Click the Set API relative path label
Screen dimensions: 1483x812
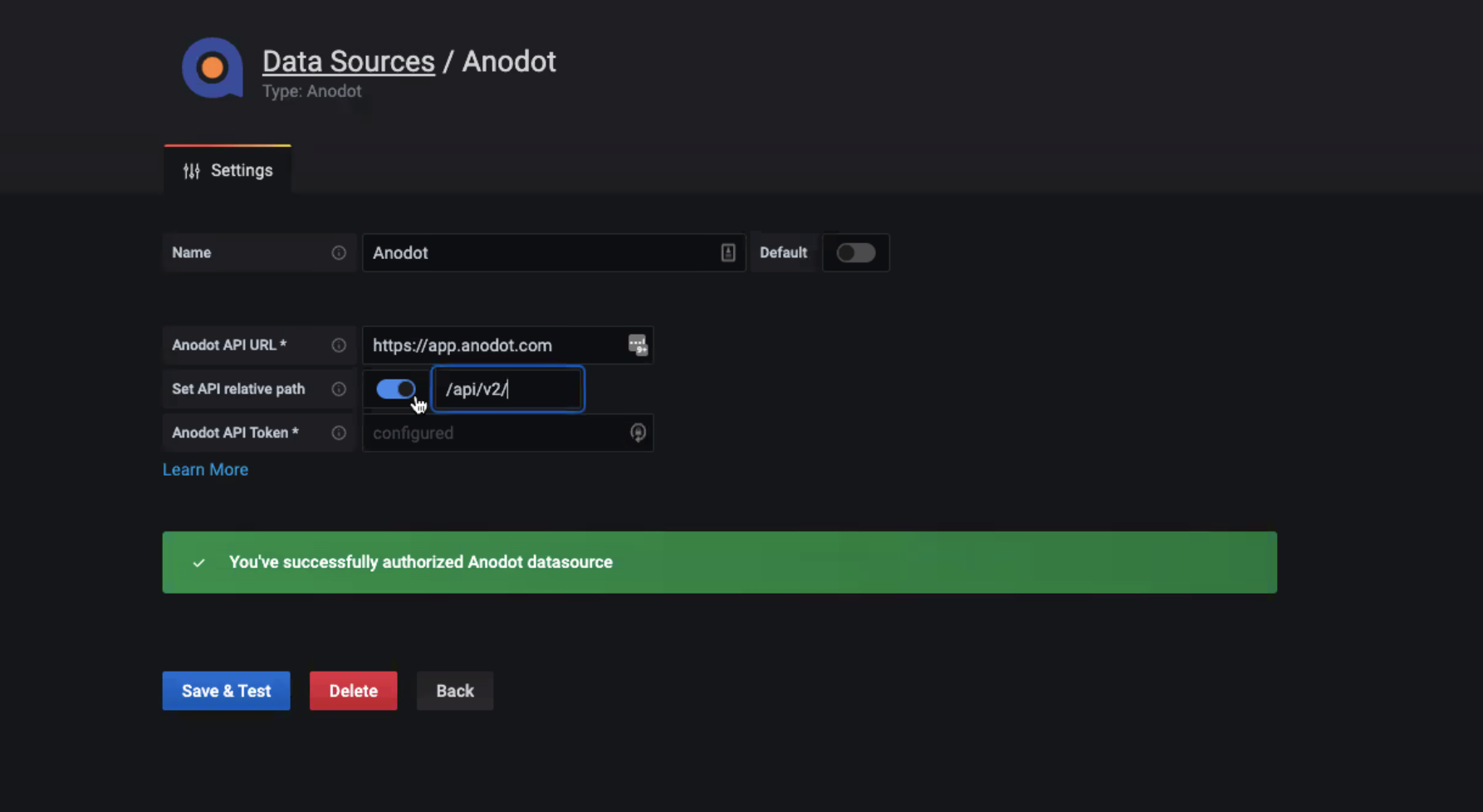pos(238,389)
